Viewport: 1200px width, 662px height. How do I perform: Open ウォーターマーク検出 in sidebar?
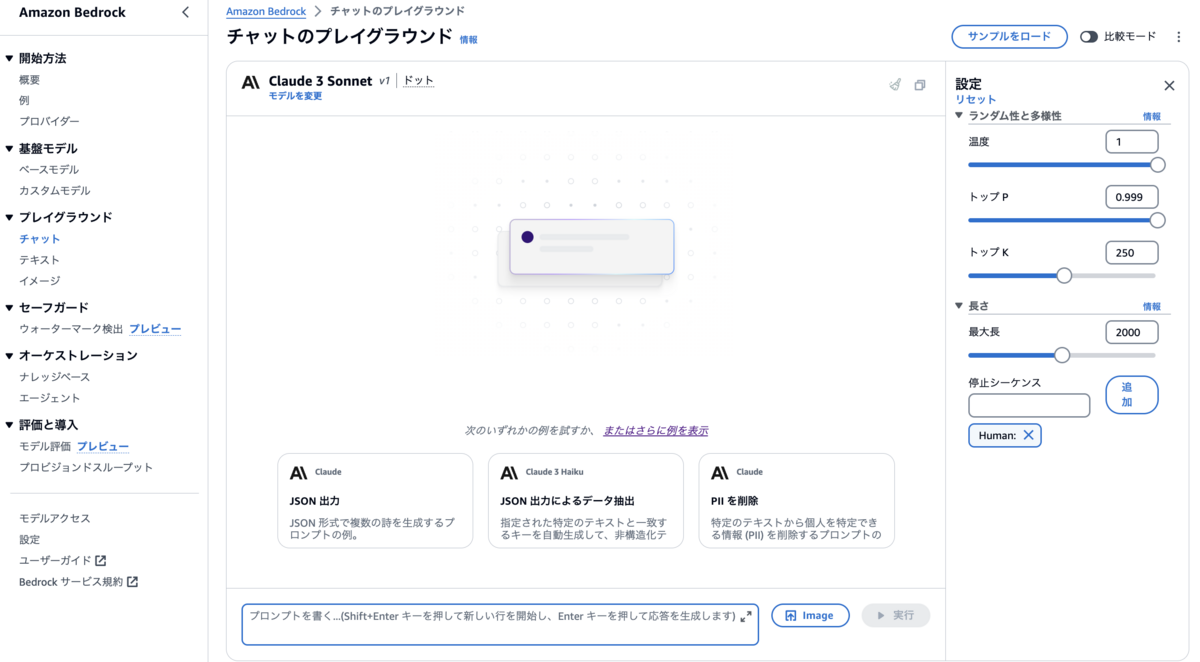(x=71, y=329)
